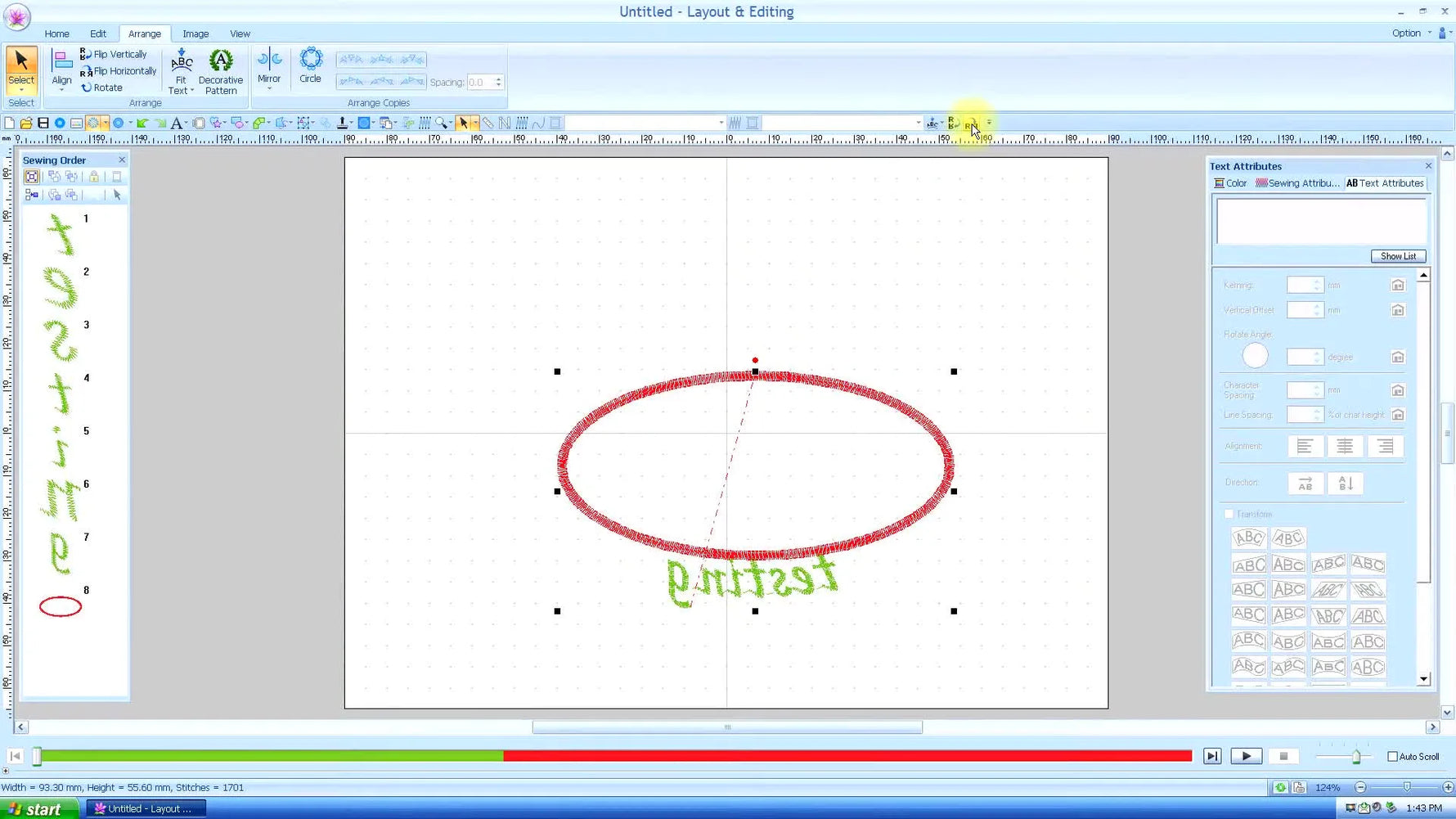
Task: Expand the Align dropdown
Action: pos(61,90)
